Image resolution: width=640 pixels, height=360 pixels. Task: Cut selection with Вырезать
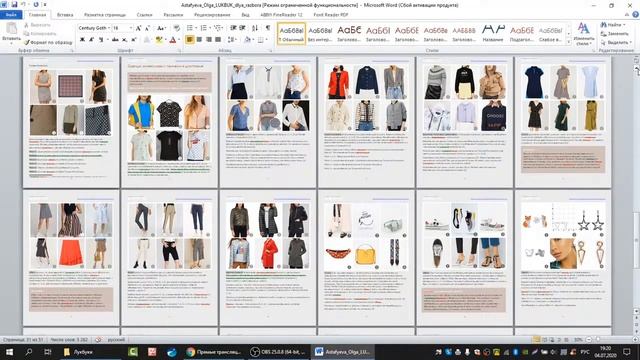click(x=37, y=25)
